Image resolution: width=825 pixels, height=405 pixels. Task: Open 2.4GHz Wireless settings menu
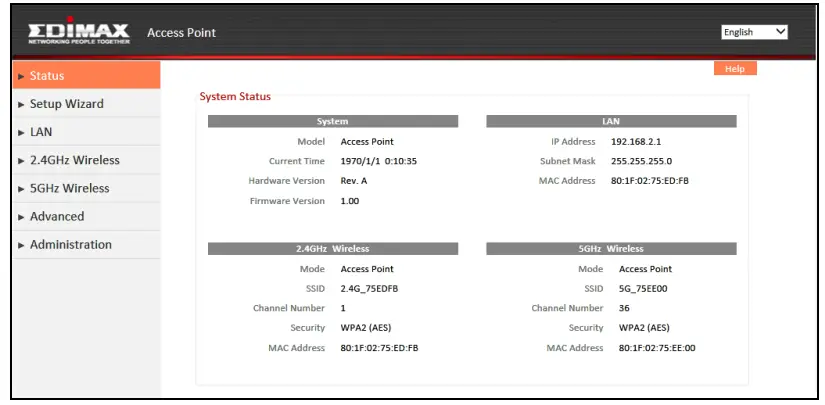pos(86,160)
